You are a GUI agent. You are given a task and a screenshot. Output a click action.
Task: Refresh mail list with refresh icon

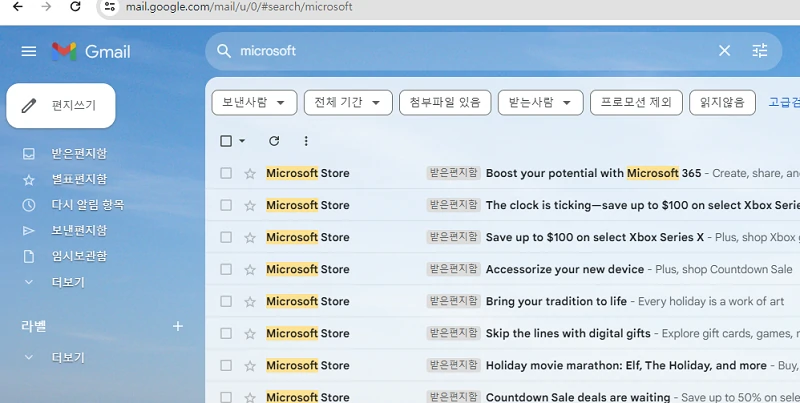coord(274,141)
